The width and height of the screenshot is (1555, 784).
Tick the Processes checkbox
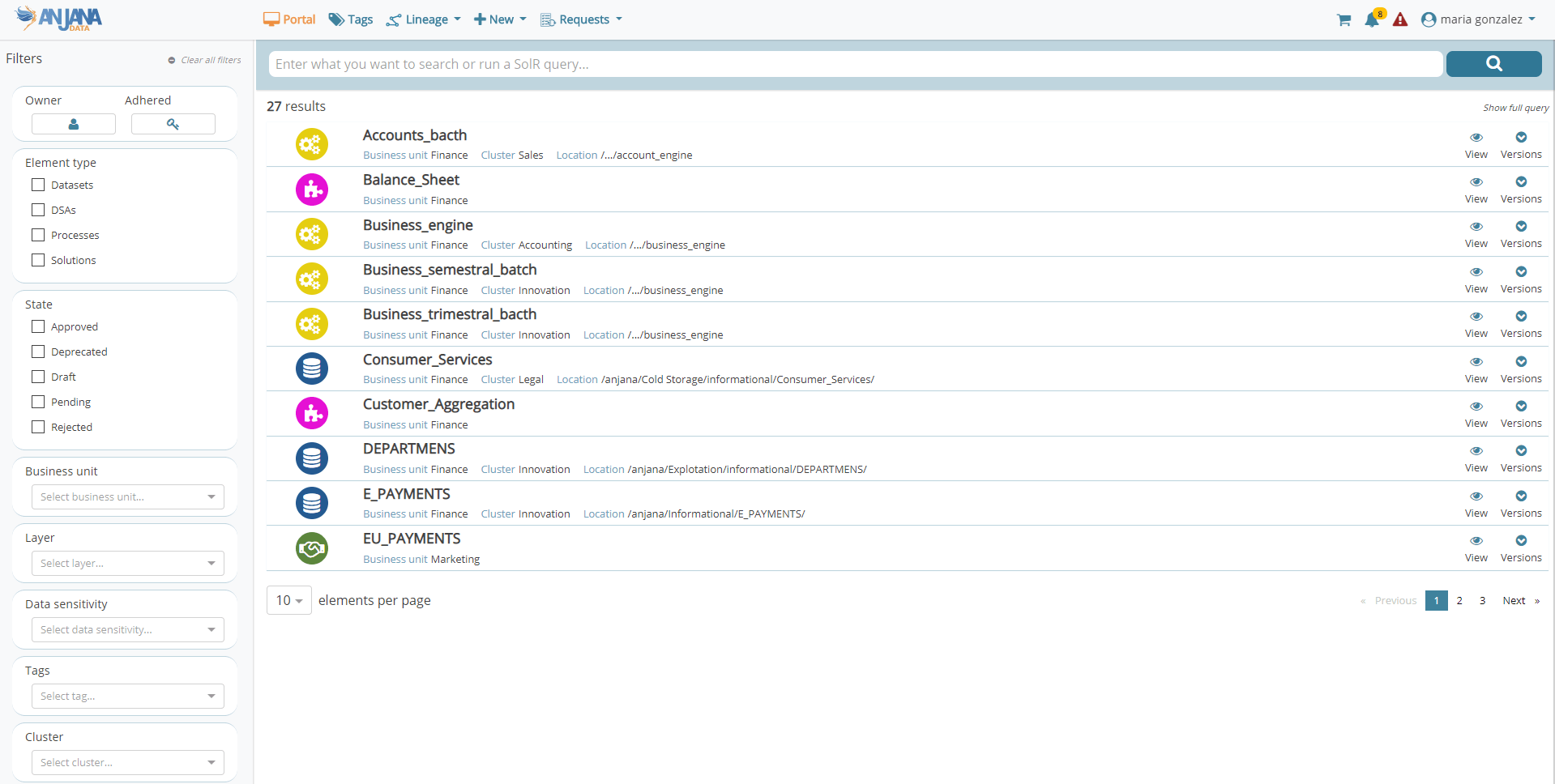[x=38, y=235]
